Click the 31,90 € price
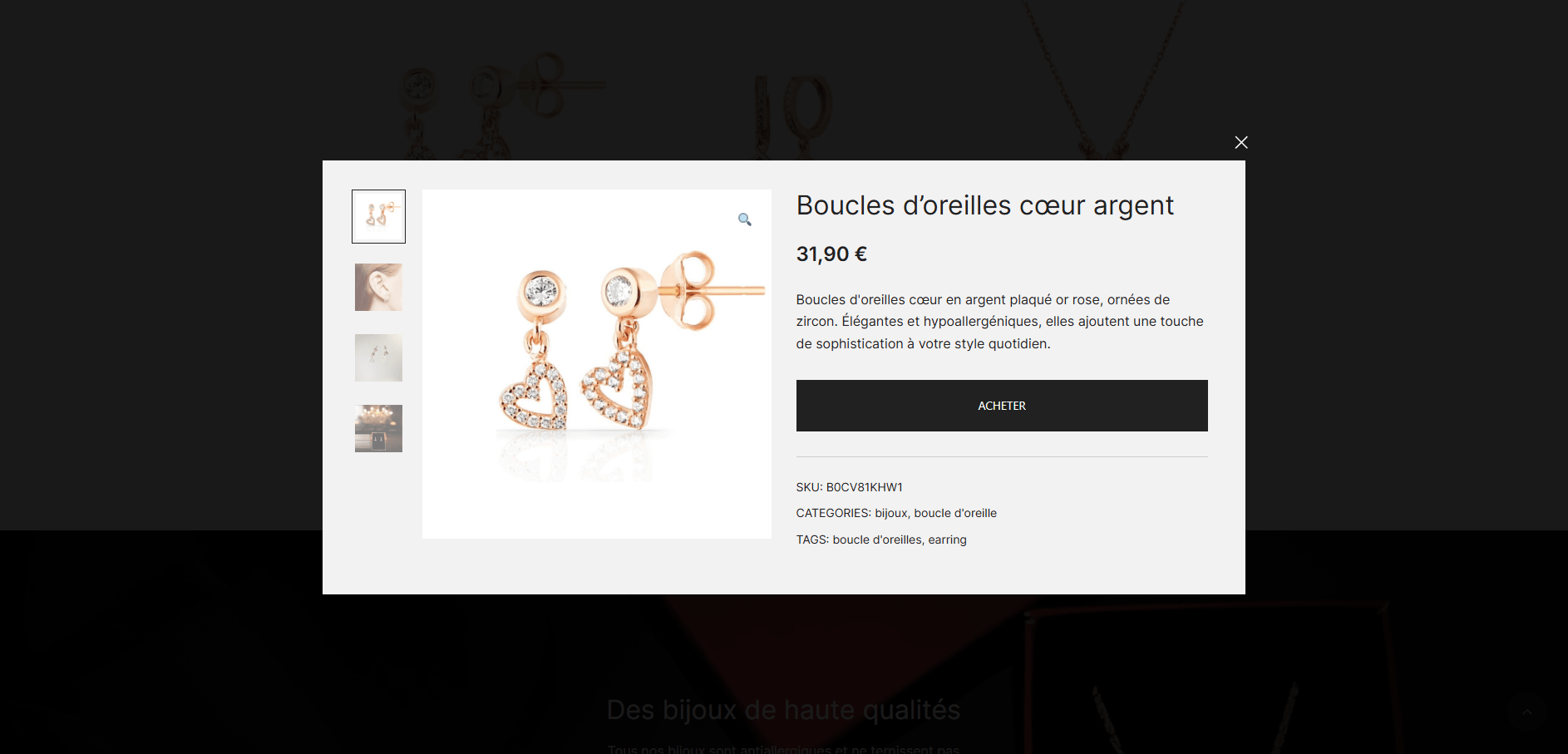1568x754 pixels. (x=831, y=254)
